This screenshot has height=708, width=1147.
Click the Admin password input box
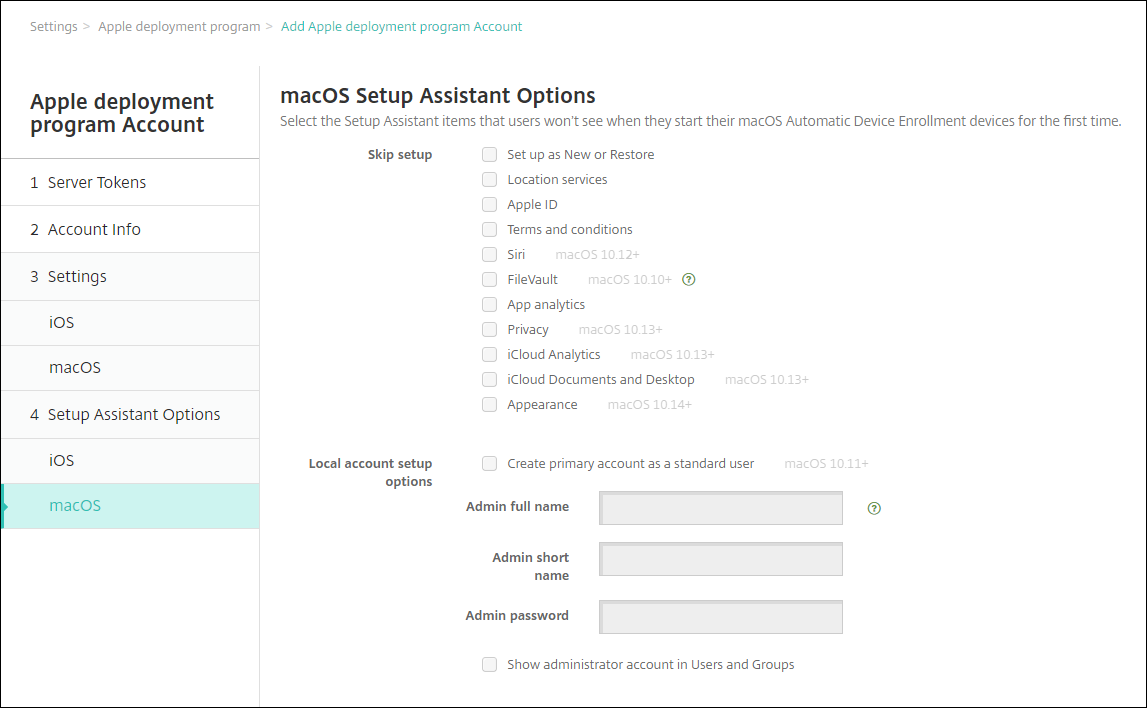(721, 617)
